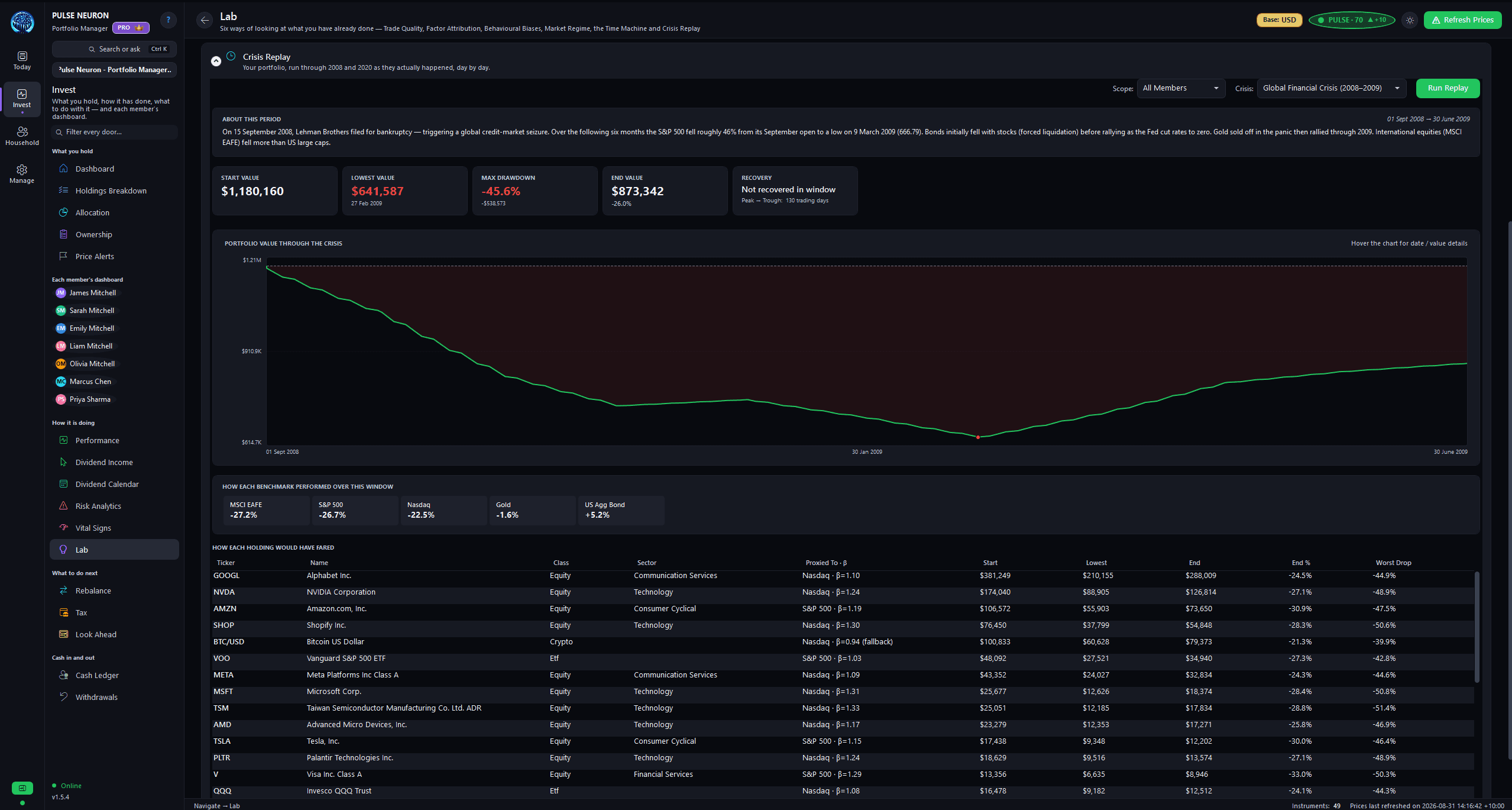The width and height of the screenshot is (1512, 810).
Task: Click the Dividend Income icon
Action: (63, 462)
